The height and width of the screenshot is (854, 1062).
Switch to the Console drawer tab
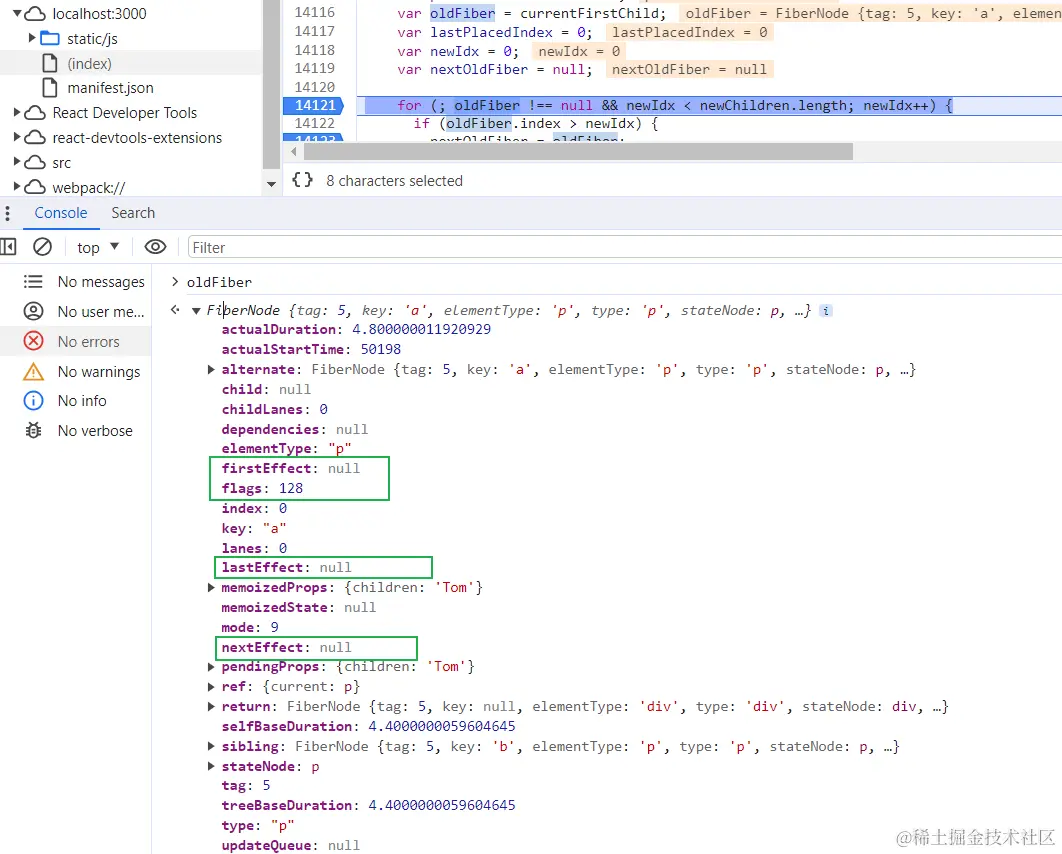tap(61, 213)
